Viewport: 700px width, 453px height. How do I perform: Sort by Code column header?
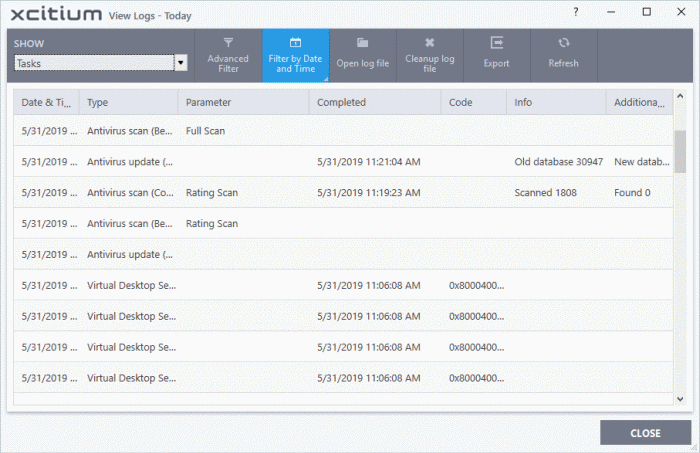474,103
